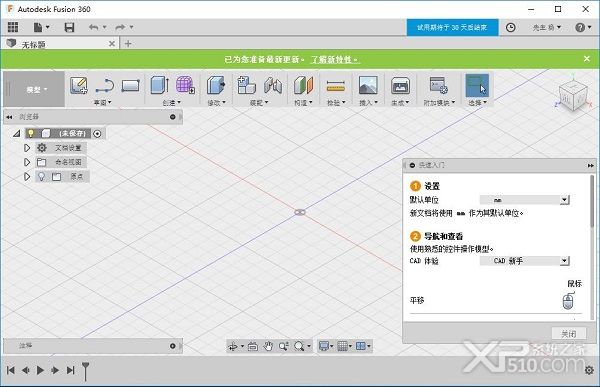Open the Create toolbar menu
Screen dimensions: 600x387
click(x=171, y=103)
